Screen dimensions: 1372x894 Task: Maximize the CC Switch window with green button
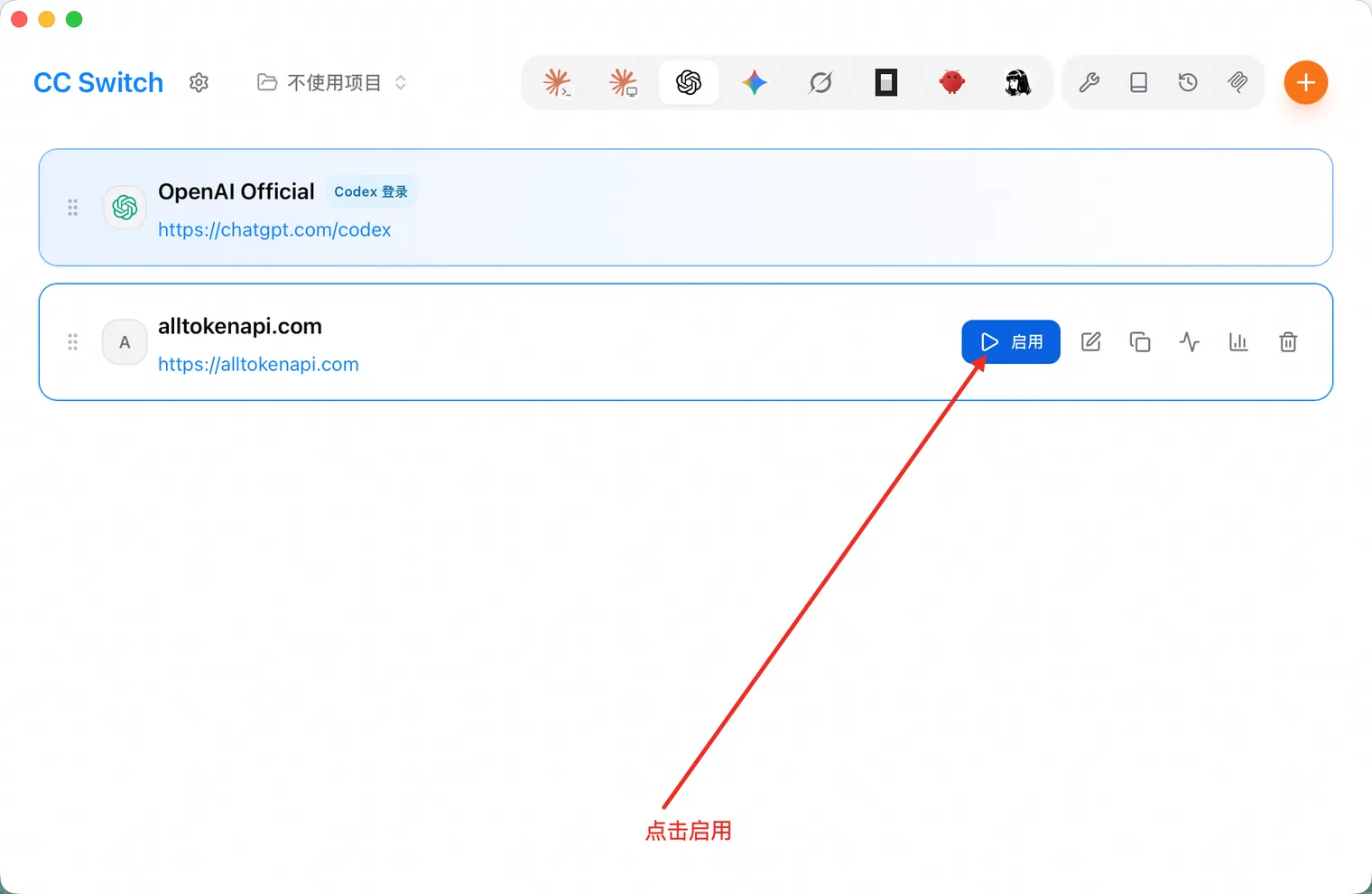pyautogui.click(x=74, y=19)
